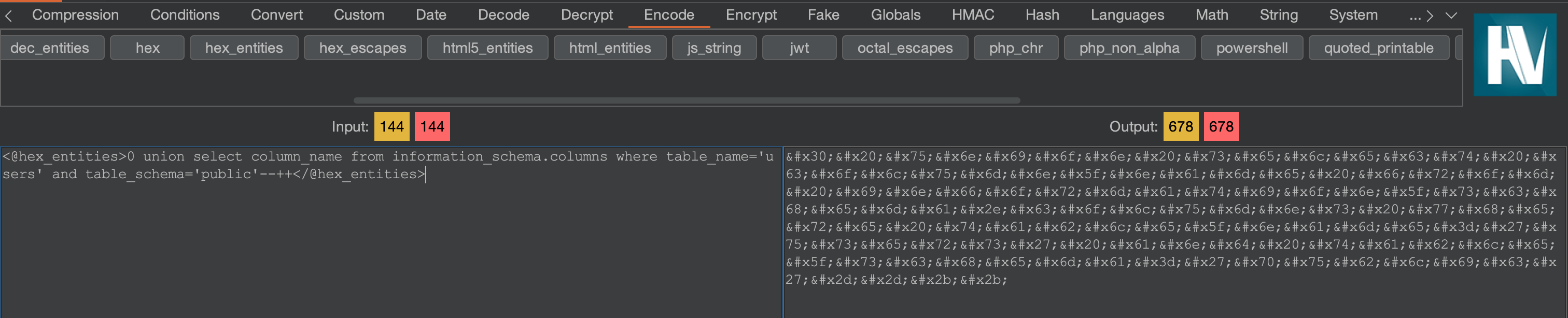Insert the hex_entities tag
The image size is (1568, 318).
click(x=244, y=48)
